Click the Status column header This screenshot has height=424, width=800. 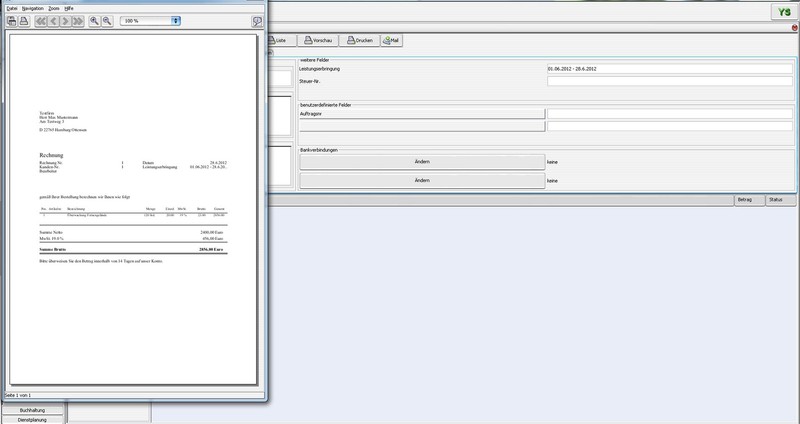[x=781, y=200]
